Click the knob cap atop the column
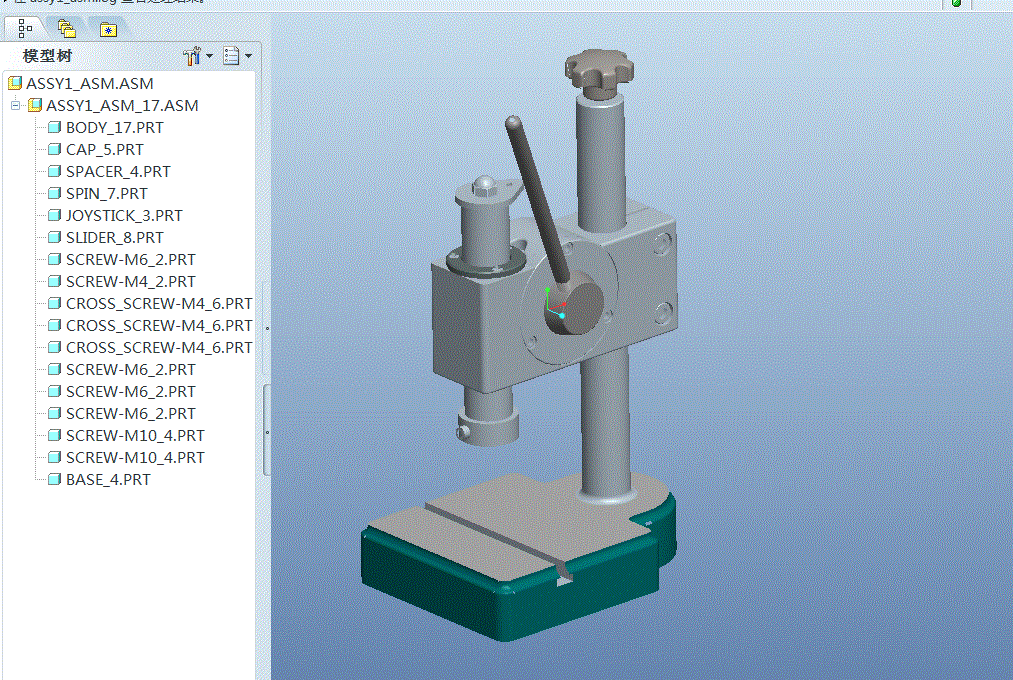The image size is (1013, 680). (599, 70)
